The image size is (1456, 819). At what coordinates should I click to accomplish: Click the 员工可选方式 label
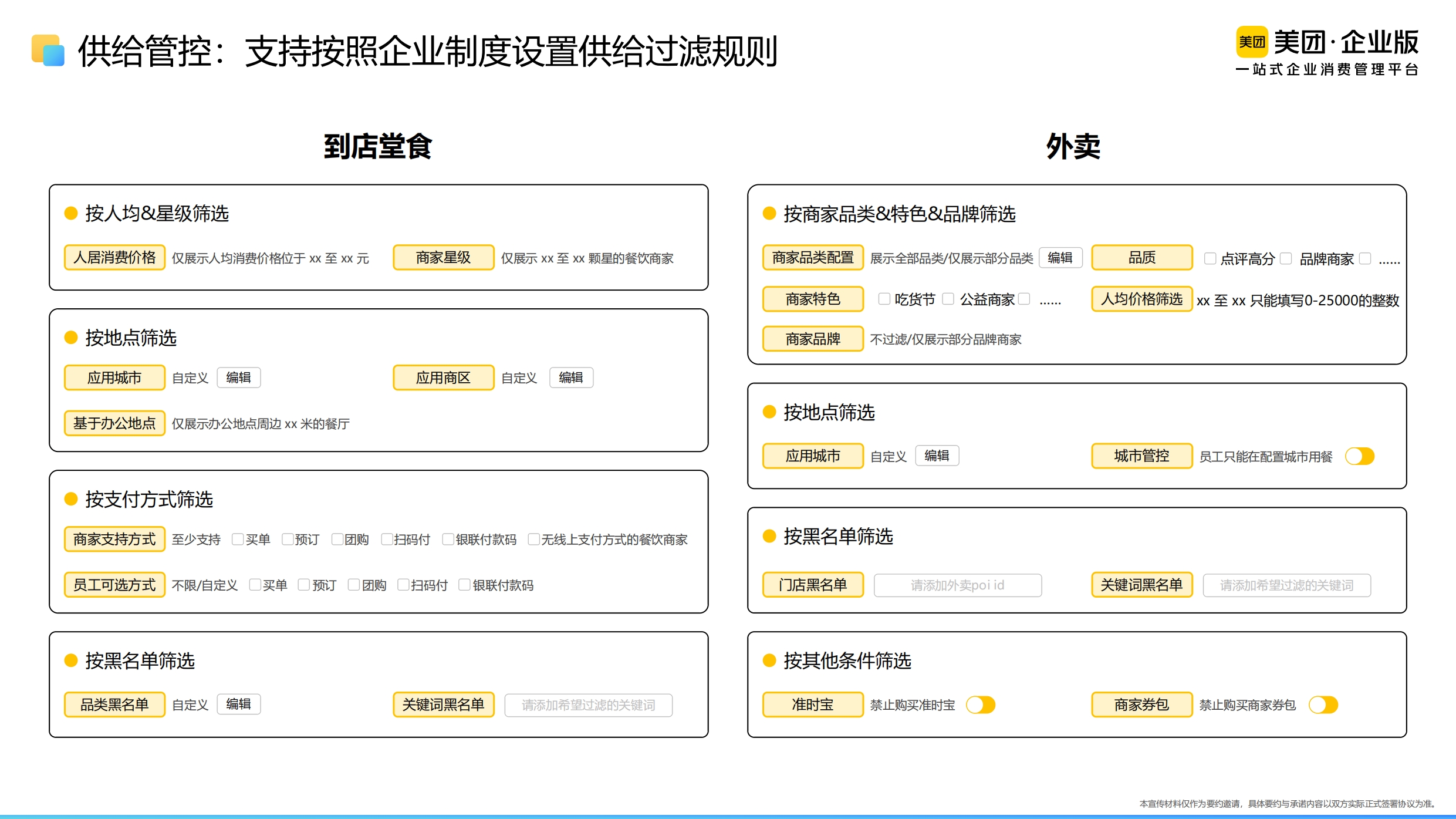pyautogui.click(x=114, y=585)
